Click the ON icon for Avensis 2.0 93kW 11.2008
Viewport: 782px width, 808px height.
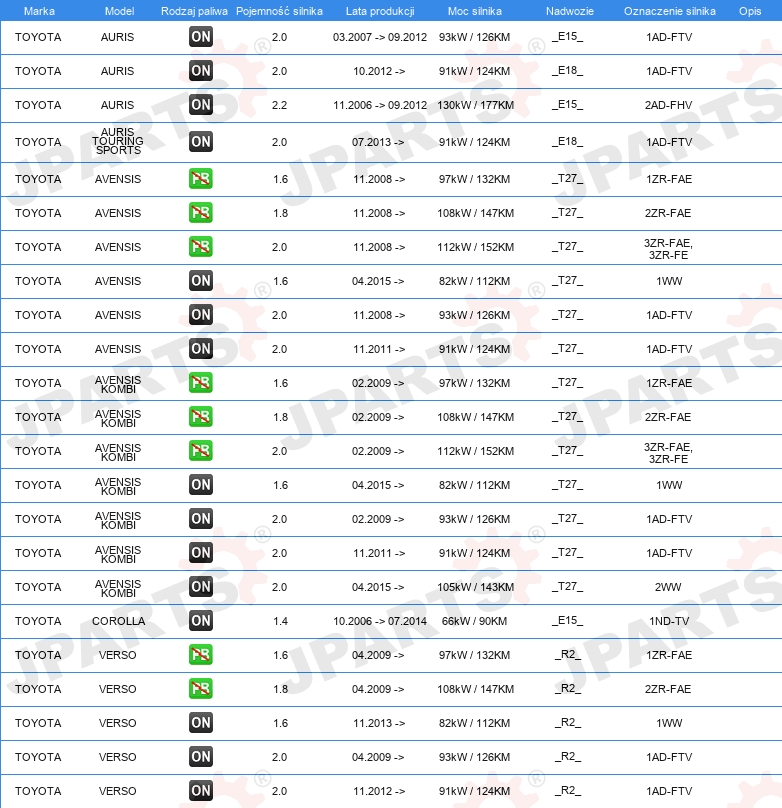(x=201, y=315)
